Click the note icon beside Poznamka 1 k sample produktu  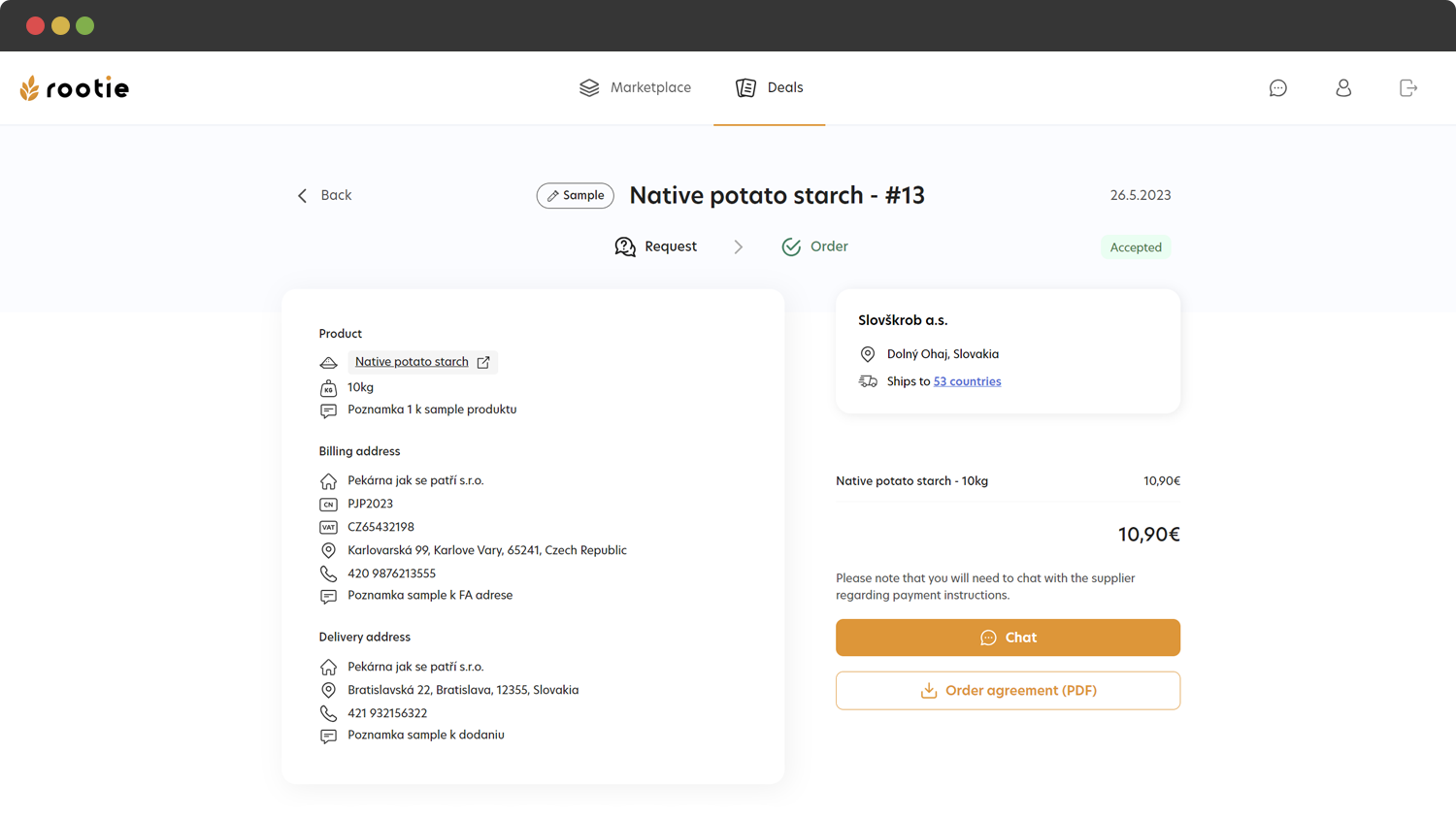(x=328, y=410)
